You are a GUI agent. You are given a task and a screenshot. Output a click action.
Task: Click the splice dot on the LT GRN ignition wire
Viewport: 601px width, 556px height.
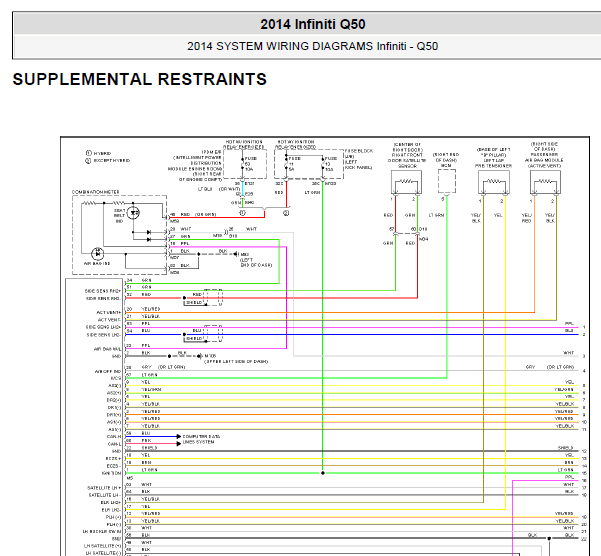click(x=323, y=473)
